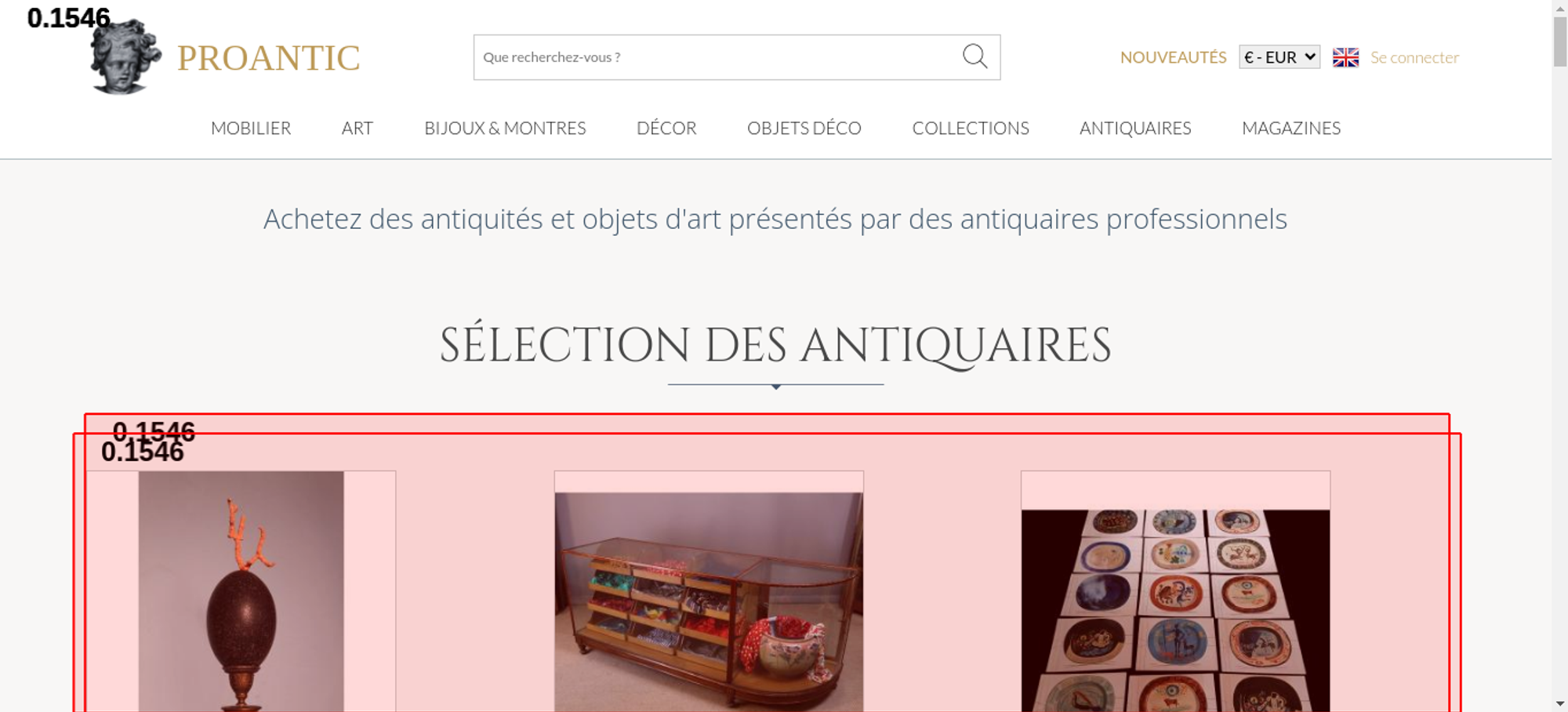This screenshot has width=1568, height=712.
Task: Click the NOUVEAUTÉS link
Action: coord(1173,57)
